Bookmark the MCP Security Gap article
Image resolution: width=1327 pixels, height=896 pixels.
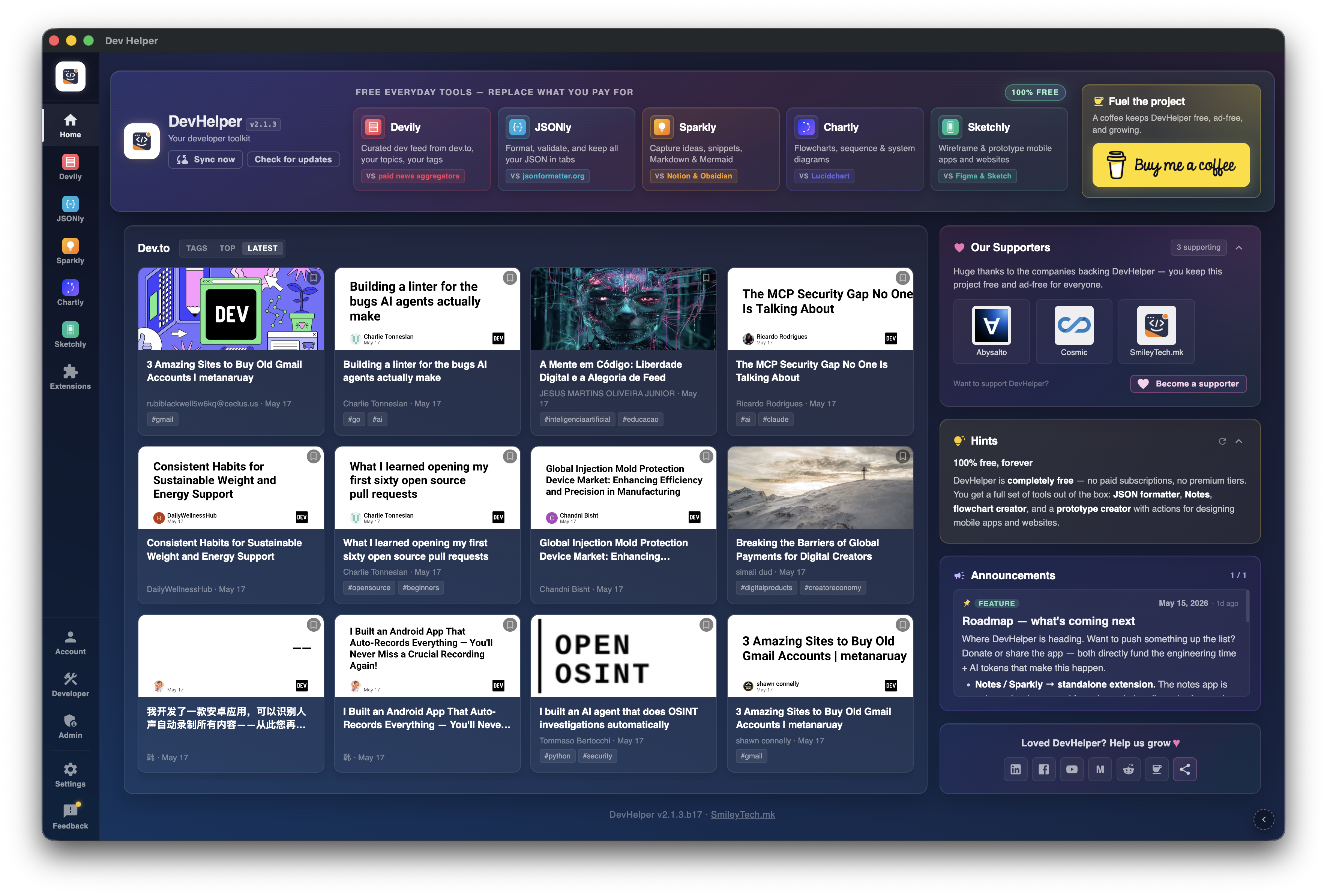coord(903,277)
